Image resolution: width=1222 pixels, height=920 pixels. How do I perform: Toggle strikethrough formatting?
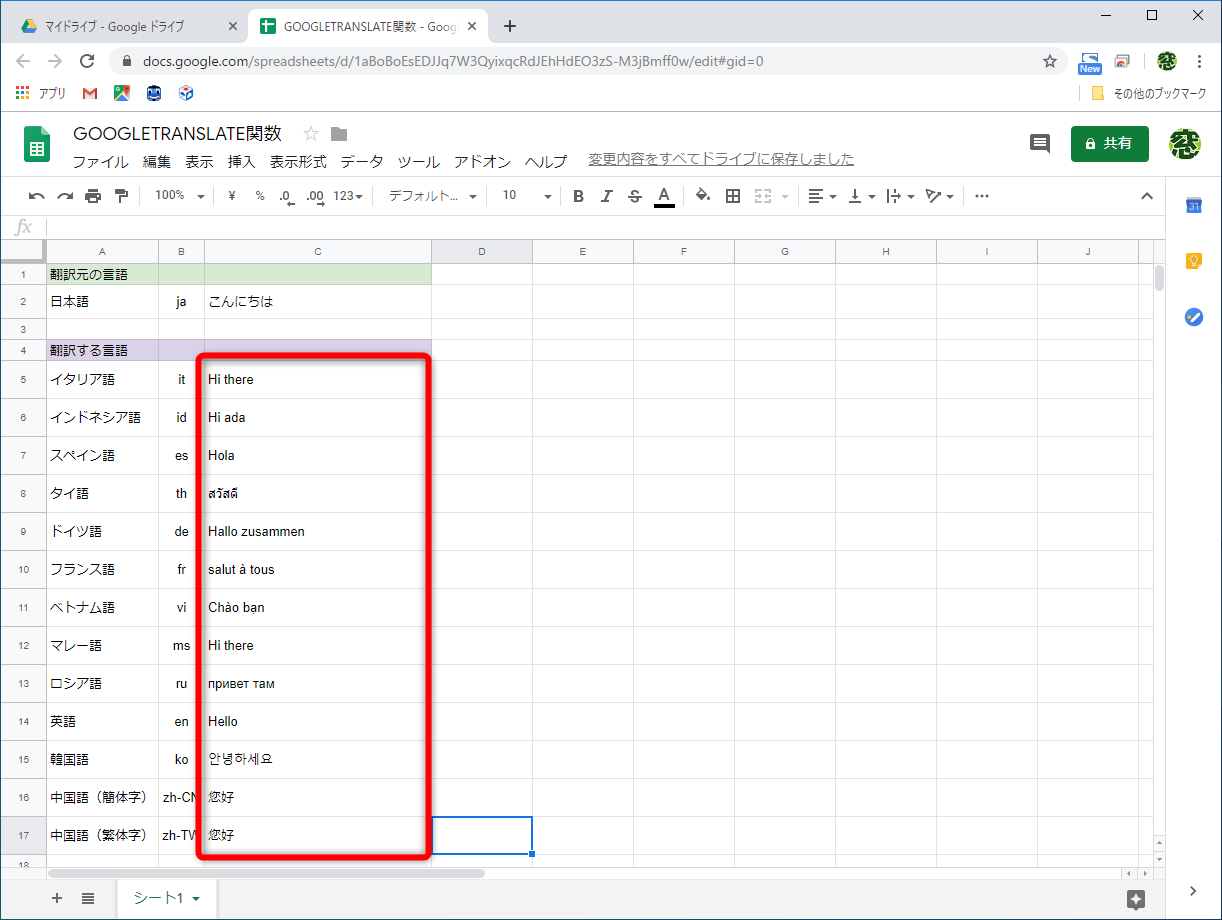tap(635, 196)
